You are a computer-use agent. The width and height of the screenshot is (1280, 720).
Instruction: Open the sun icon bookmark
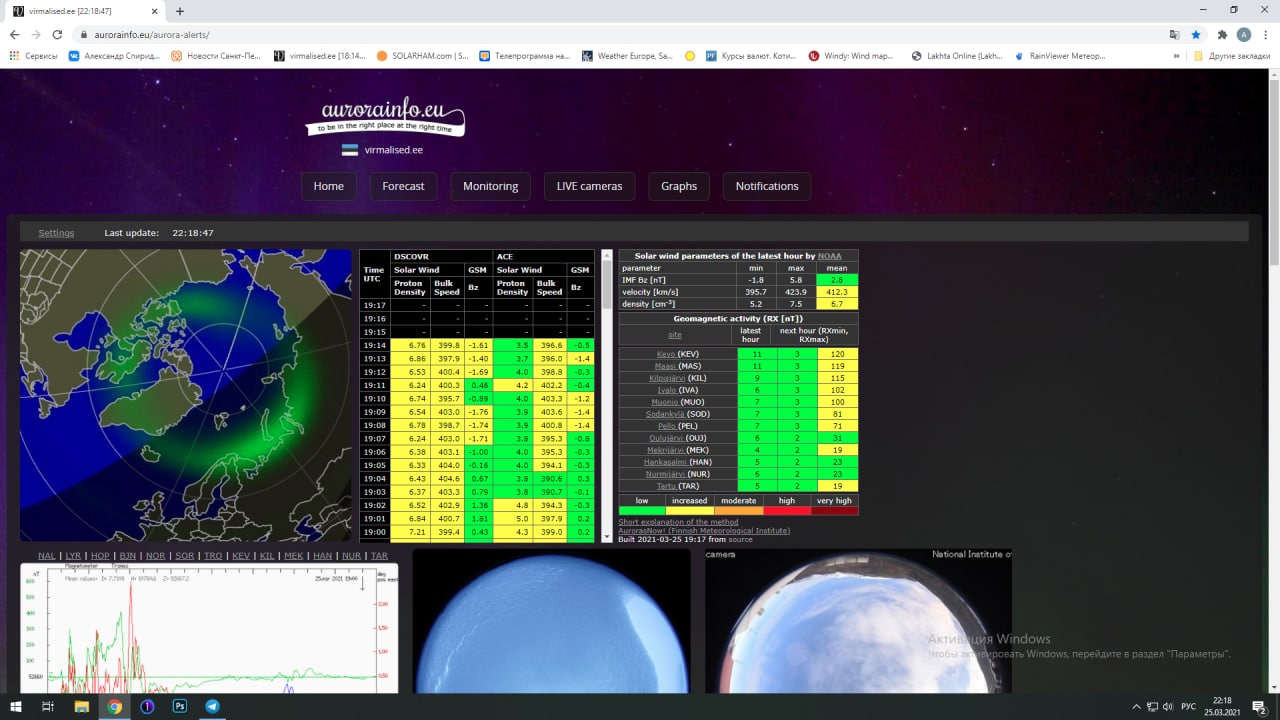690,56
